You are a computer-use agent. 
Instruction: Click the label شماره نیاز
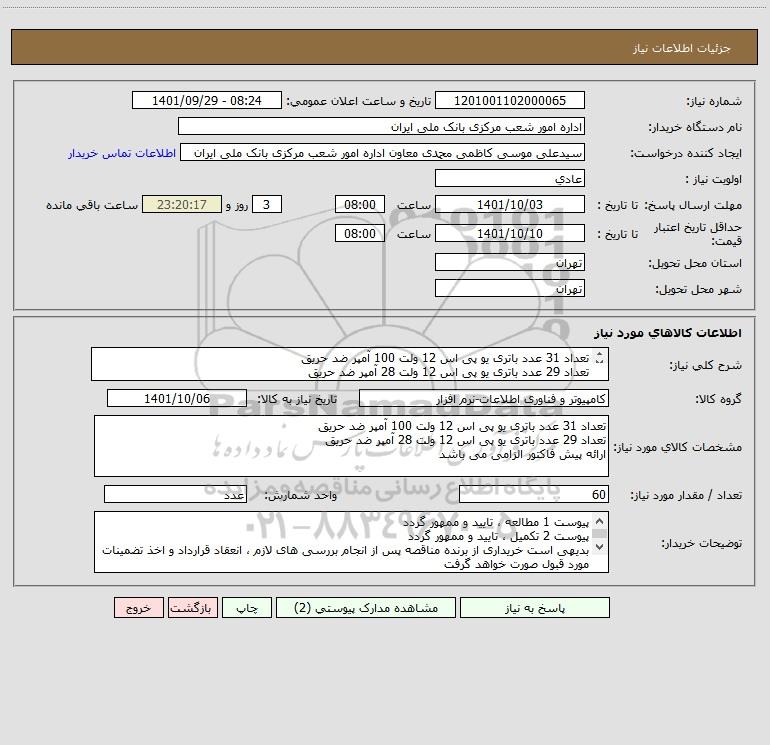714,101
